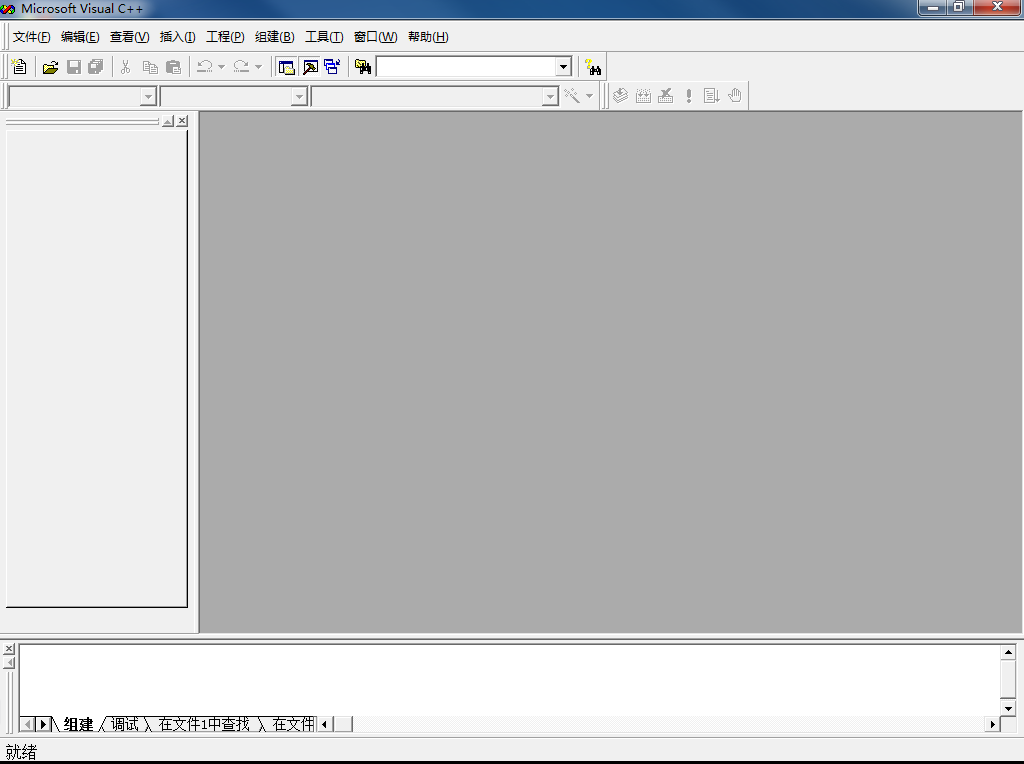
Task: Open the first WizardBar class dropdown
Action: click(148, 97)
